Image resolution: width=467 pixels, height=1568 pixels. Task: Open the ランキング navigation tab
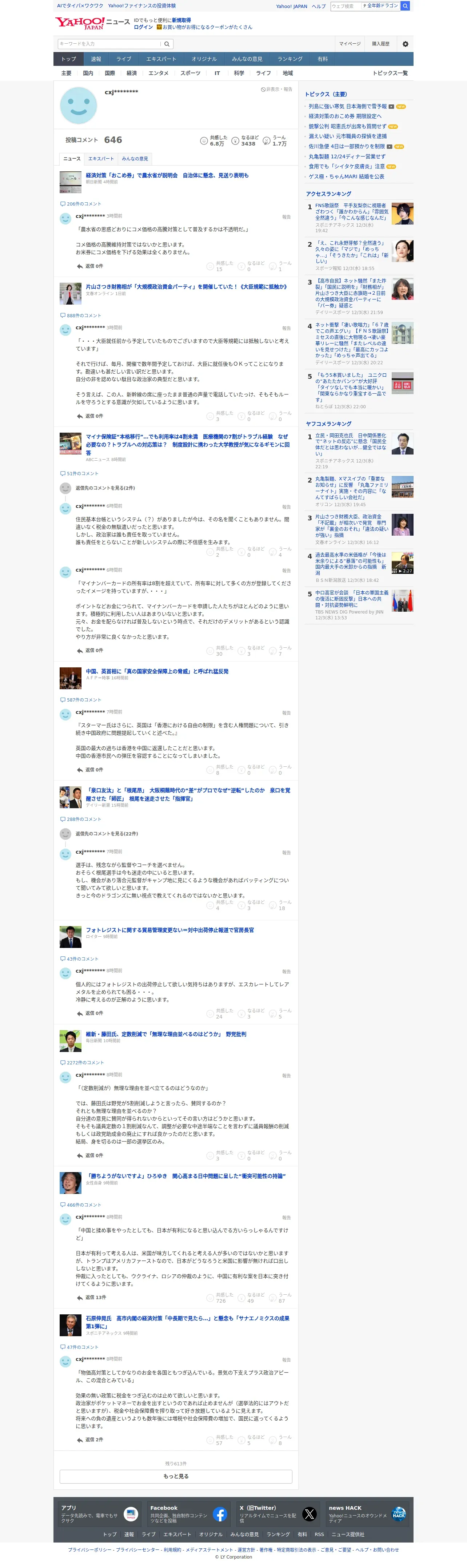(290, 59)
